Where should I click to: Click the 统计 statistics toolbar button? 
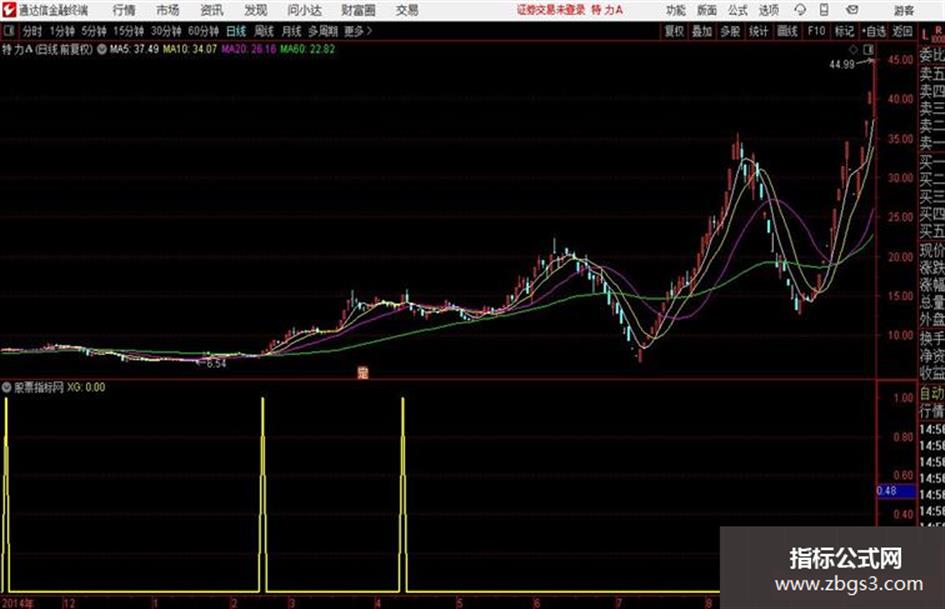point(759,31)
